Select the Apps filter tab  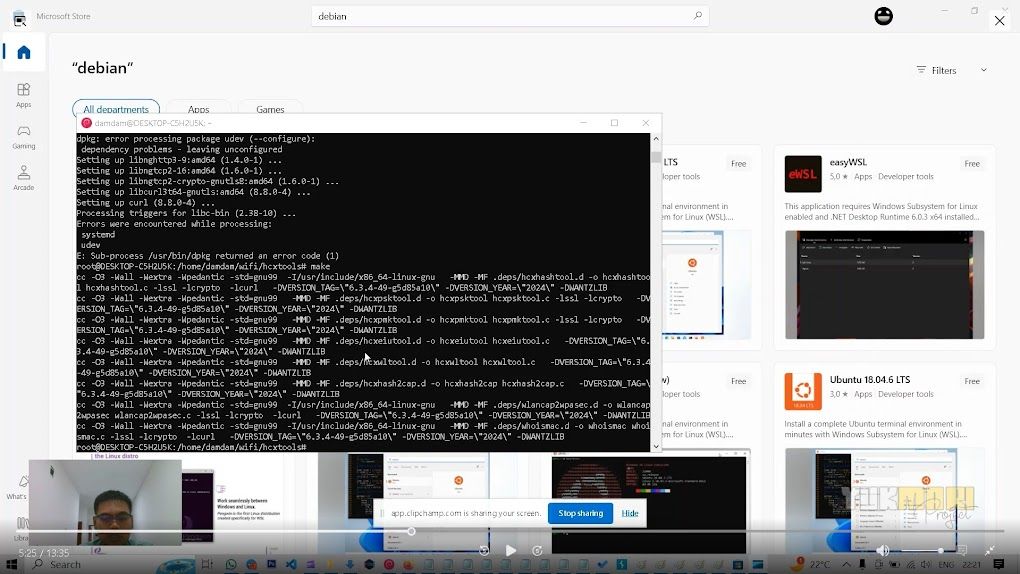(x=198, y=109)
